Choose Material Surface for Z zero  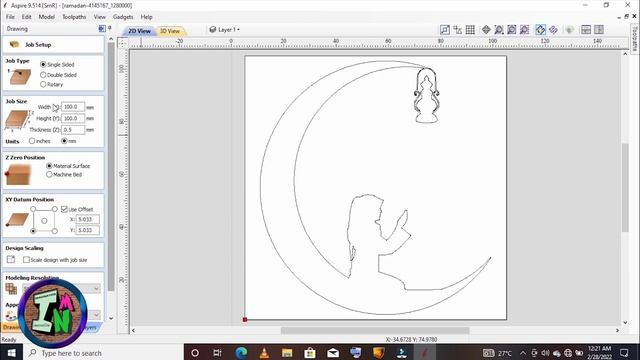49,166
